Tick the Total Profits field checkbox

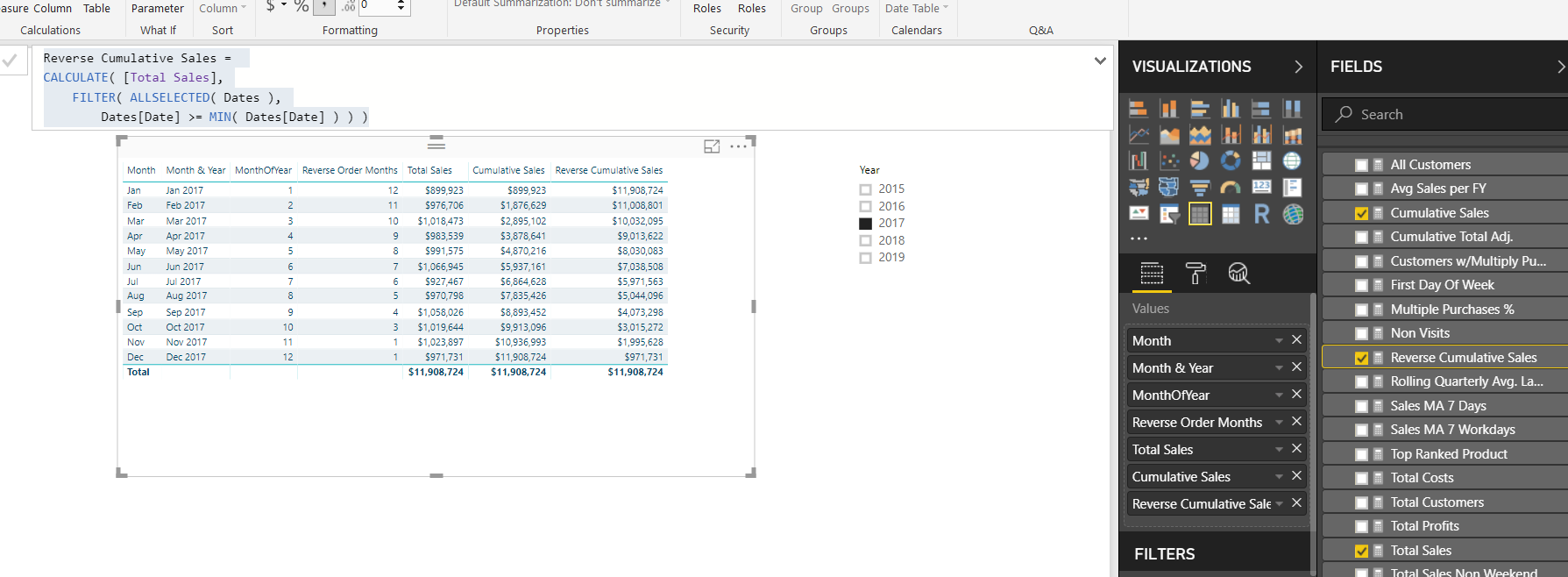coord(1361,526)
